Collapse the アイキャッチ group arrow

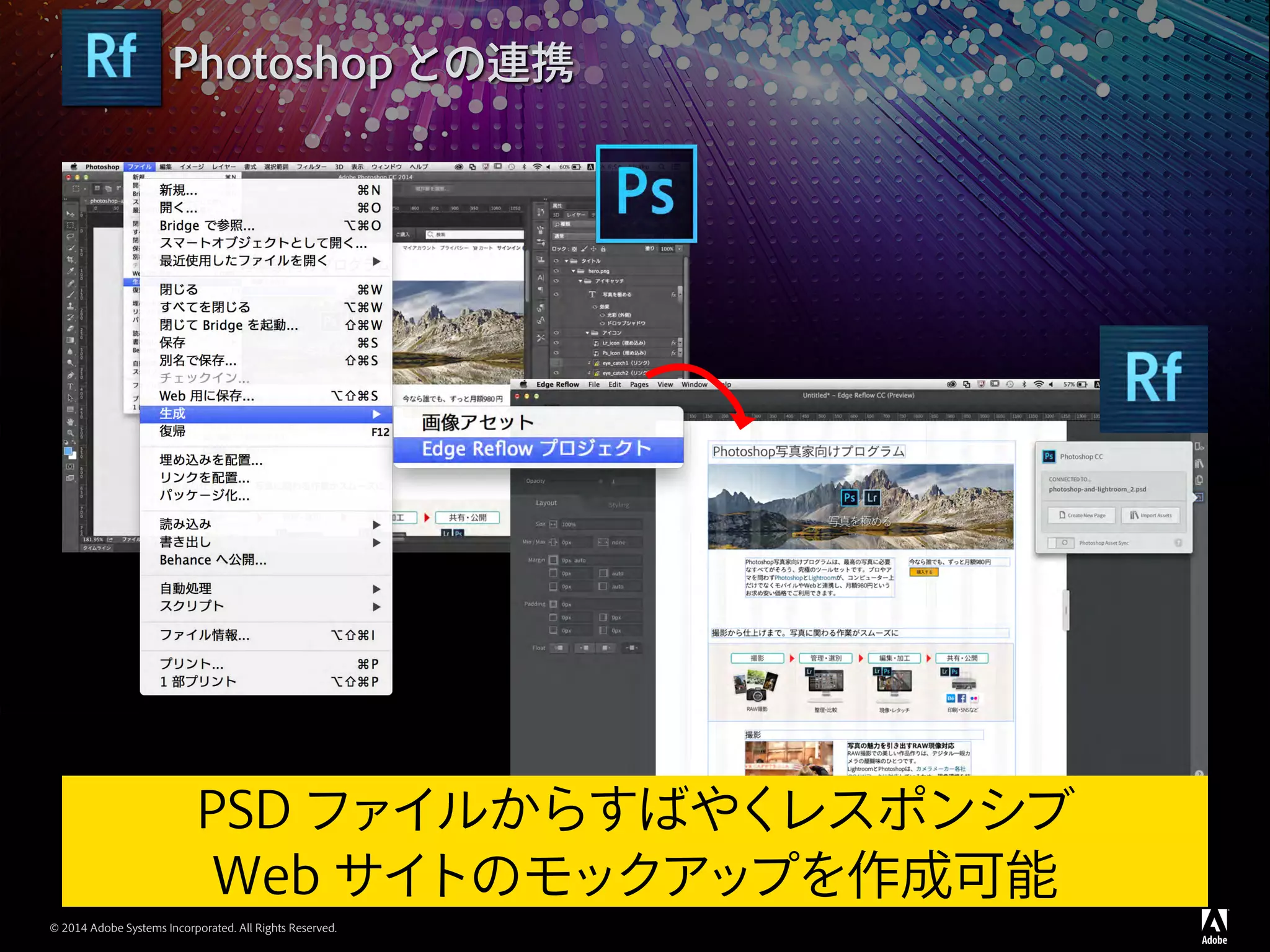[x=581, y=281]
